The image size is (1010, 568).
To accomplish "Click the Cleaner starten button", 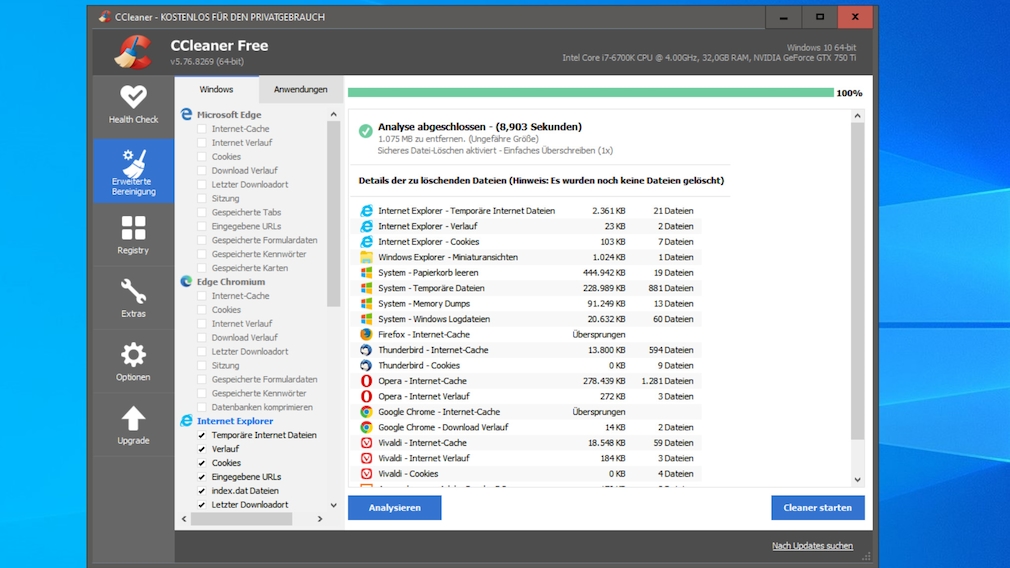I will (x=818, y=508).
